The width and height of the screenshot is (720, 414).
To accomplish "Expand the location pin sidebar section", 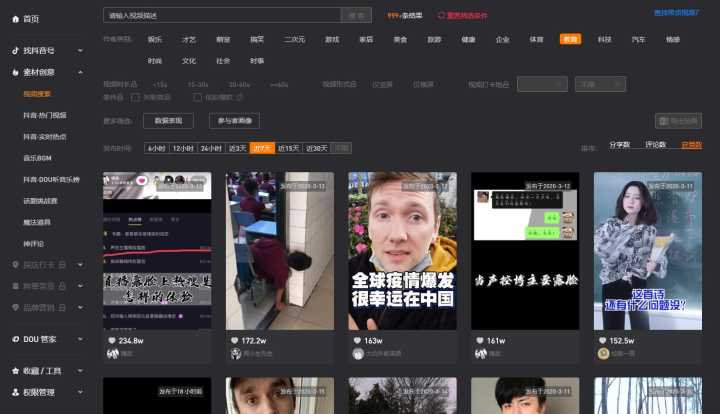I will tap(80, 265).
